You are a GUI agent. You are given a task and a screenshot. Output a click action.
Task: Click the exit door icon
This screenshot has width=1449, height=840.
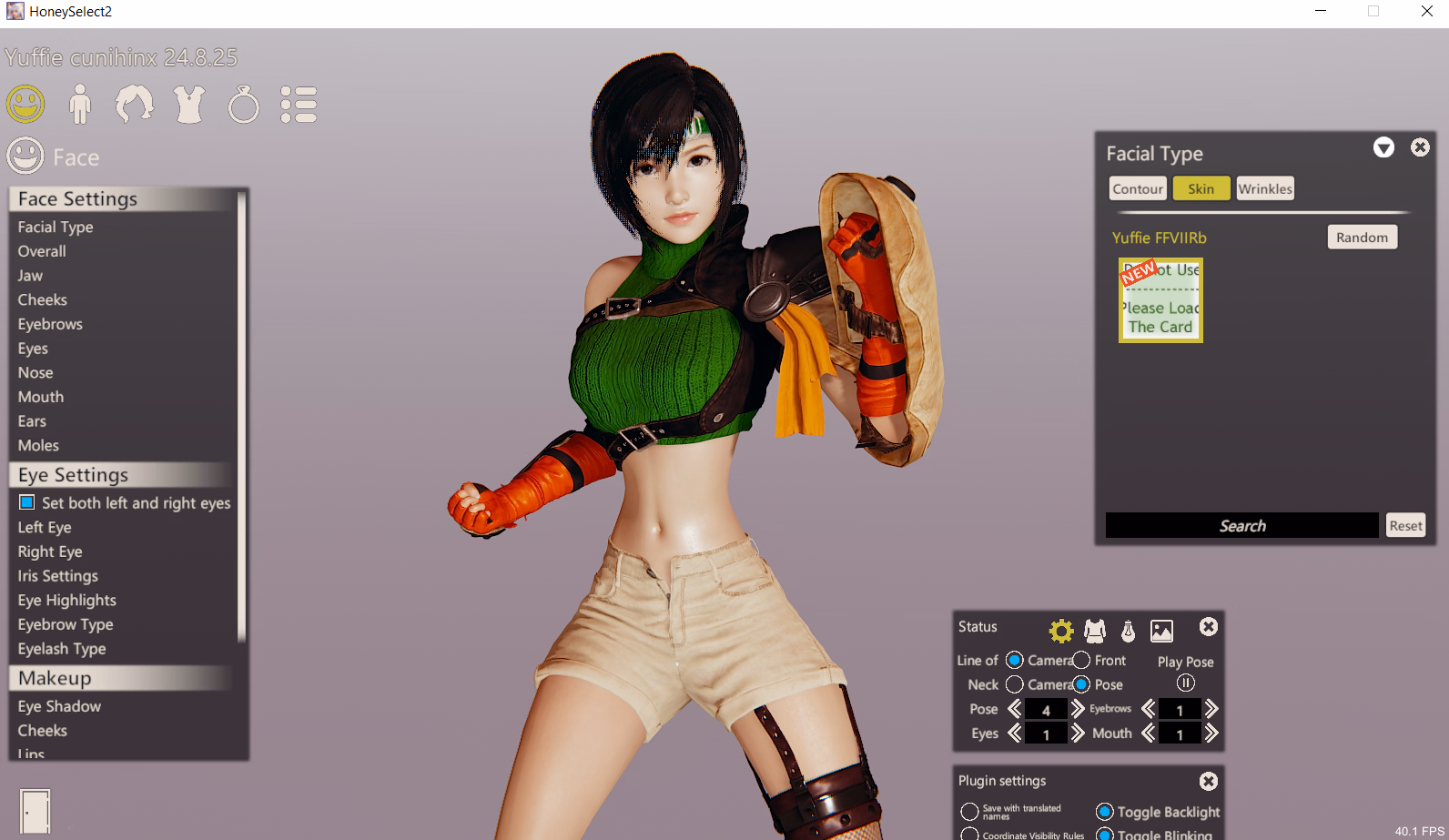click(35, 810)
